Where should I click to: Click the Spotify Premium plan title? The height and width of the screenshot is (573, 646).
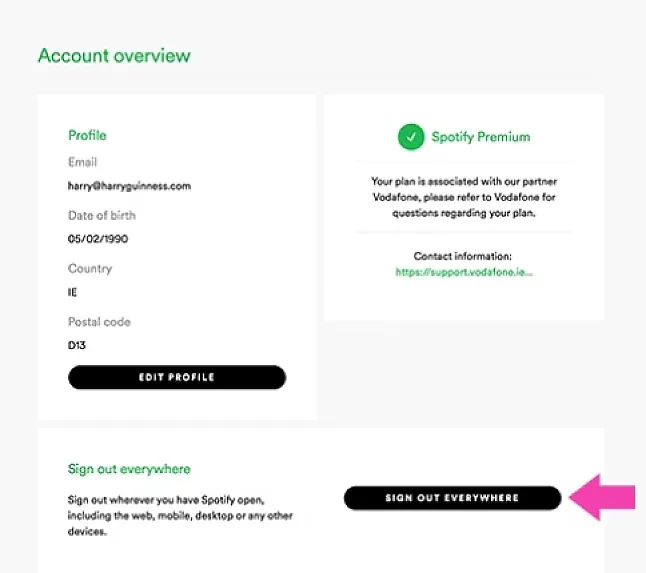tap(481, 137)
